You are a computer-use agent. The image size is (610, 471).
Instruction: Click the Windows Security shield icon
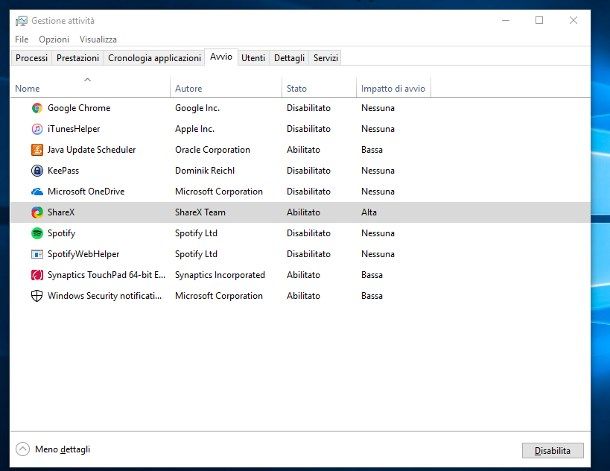[x=37, y=296]
